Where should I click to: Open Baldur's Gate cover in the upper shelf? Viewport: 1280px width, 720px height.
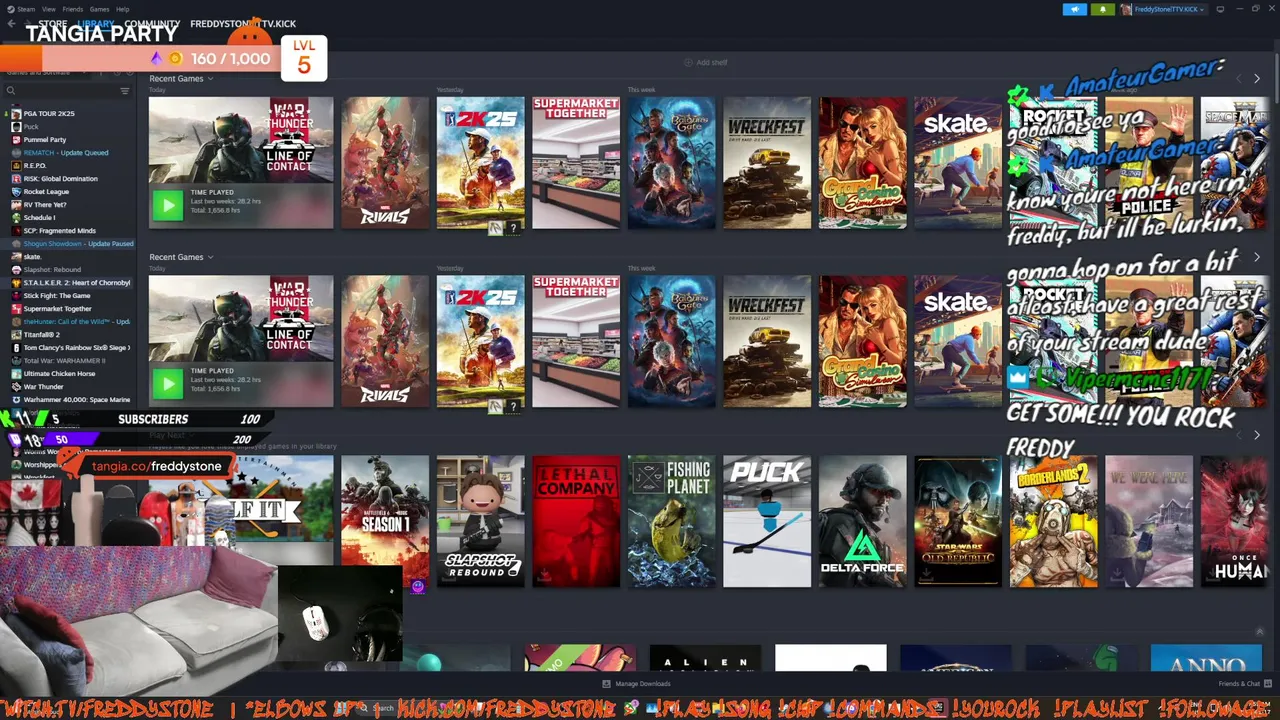tap(671, 163)
